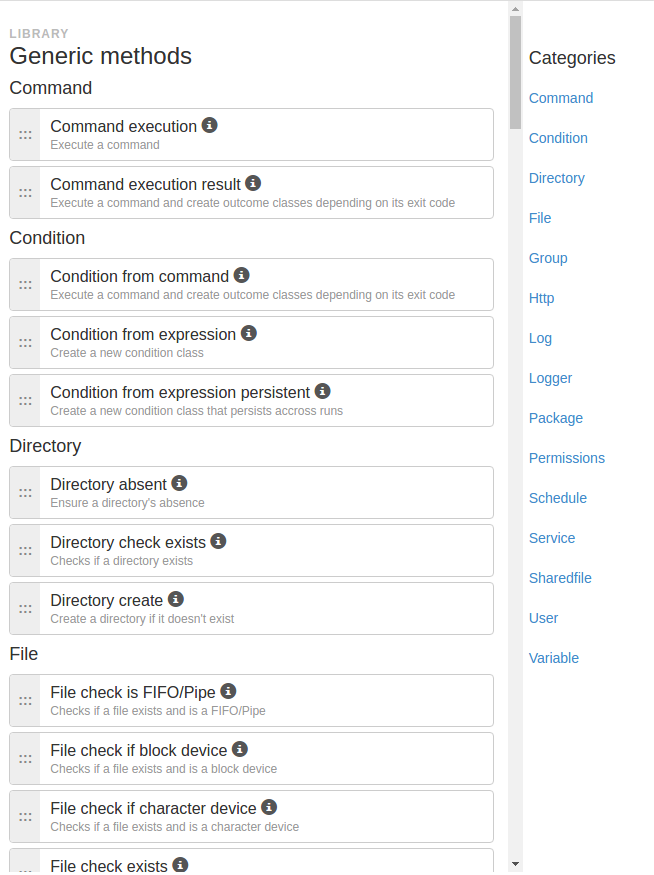Click drag handle of Condition from expression
Image resolution: width=654 pixels, height=875 pixels.
click(x=25, y=343)
